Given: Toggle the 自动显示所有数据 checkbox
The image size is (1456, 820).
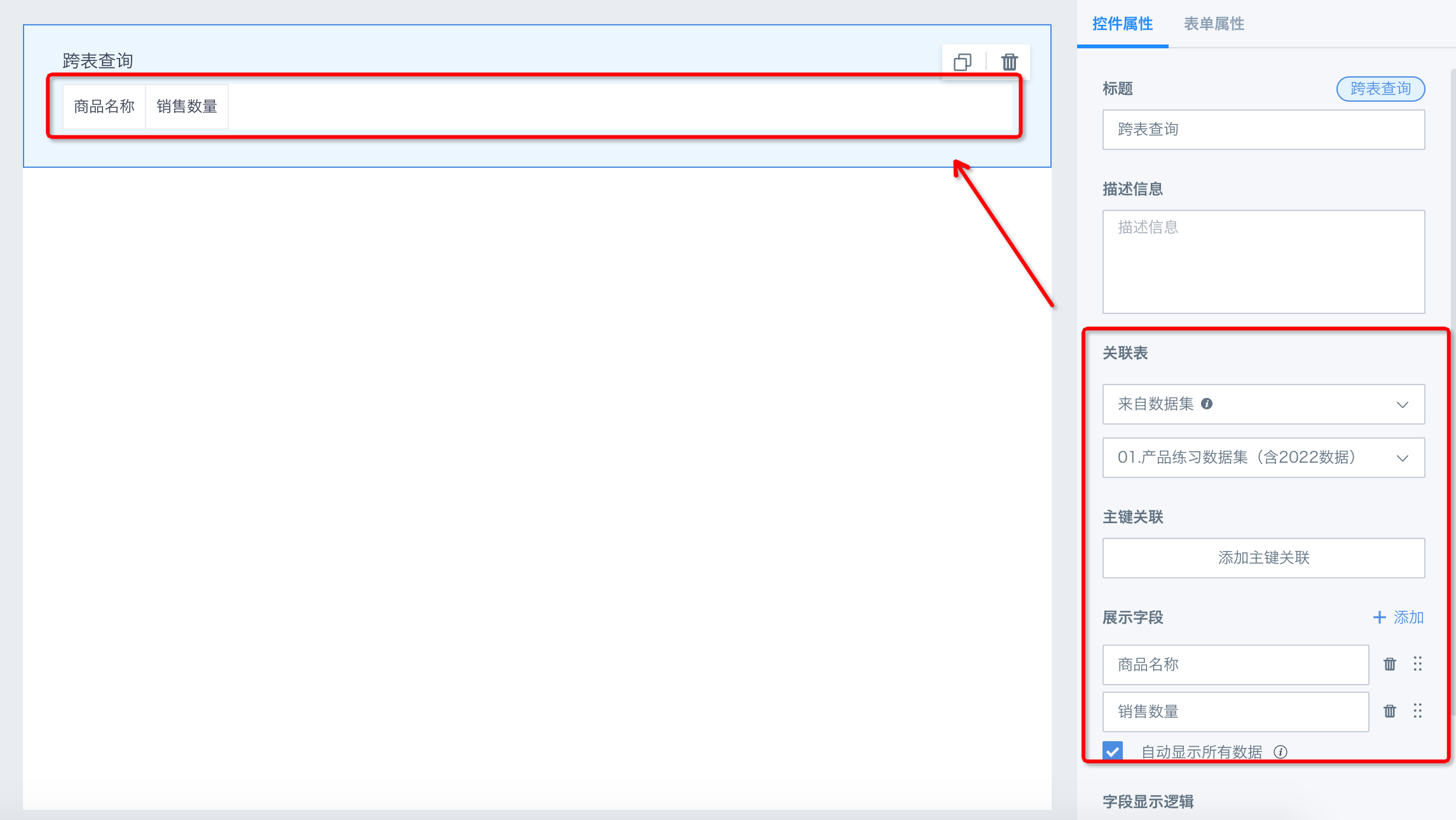Looking at the screenshot, I should pos(1113,751).
